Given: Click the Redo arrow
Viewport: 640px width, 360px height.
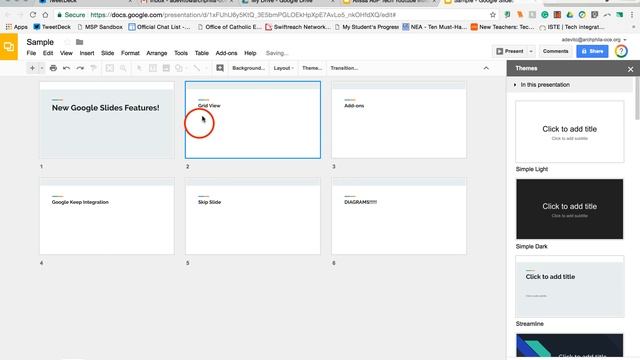Looking at the screenshot, I should [80, 68].
